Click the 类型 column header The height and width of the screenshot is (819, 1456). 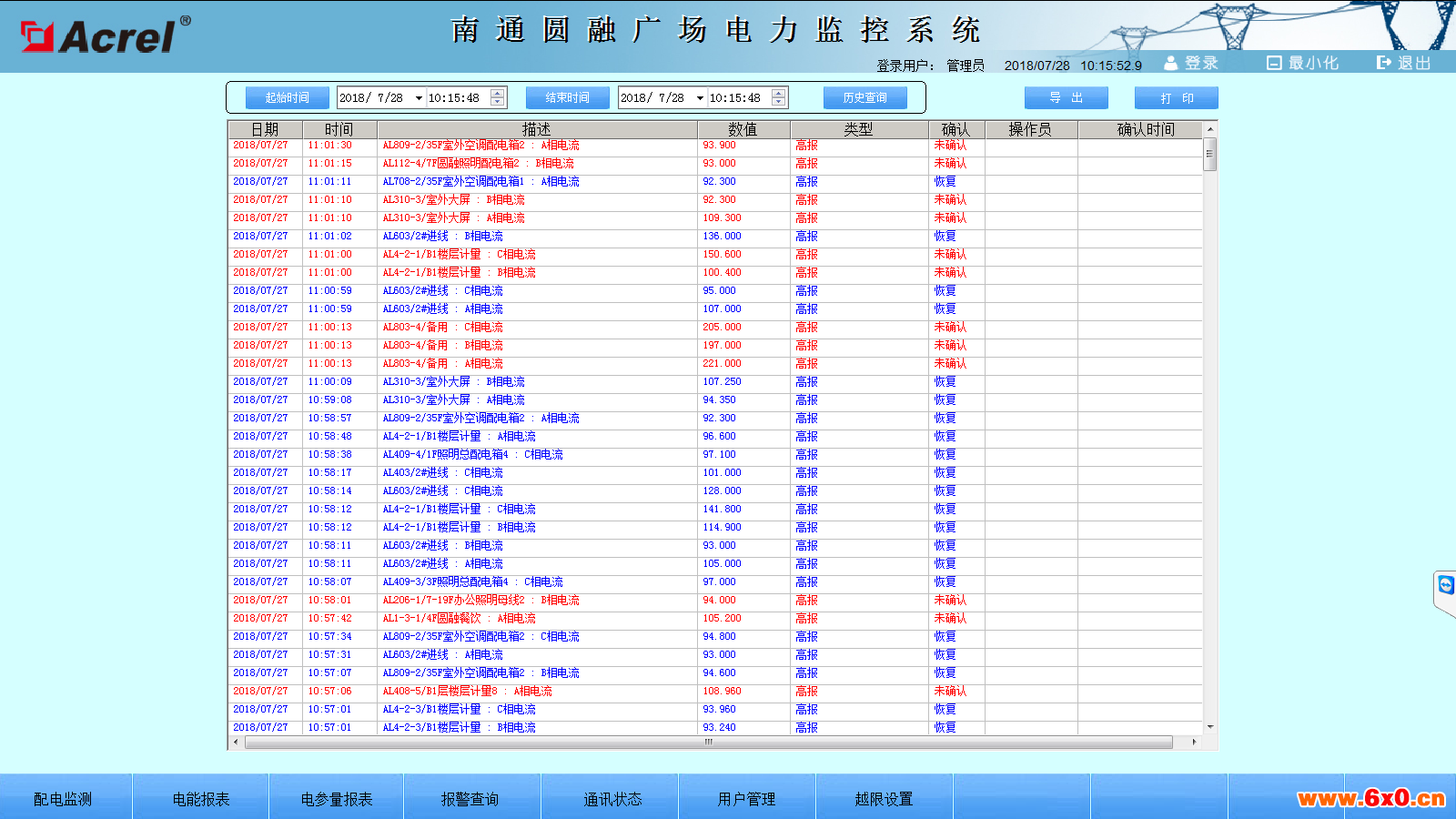pos(859,129)
